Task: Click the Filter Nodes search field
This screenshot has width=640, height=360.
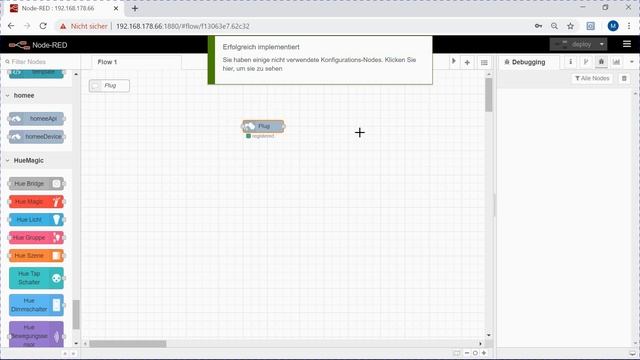Action: (41, 62)
